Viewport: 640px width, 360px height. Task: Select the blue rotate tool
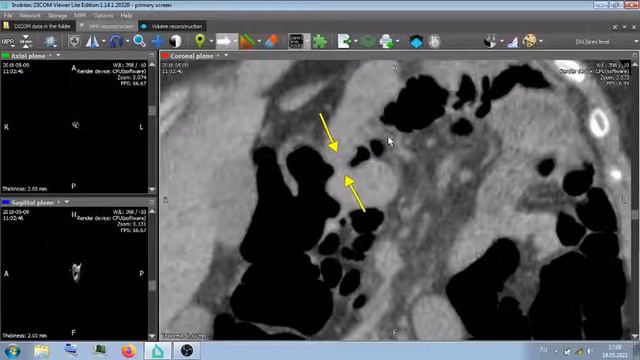click(116, 41)
